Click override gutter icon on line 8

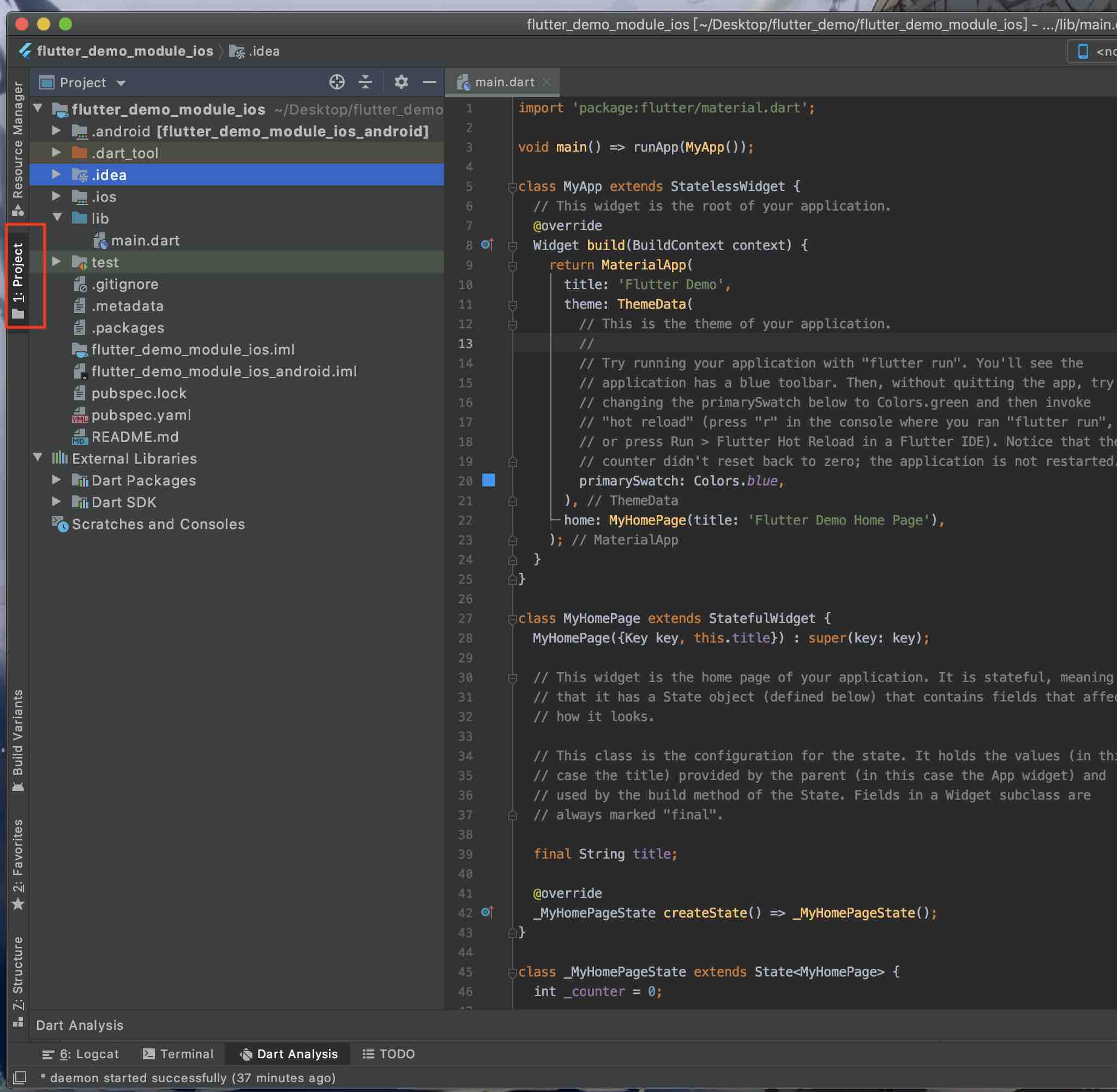pyautogui.click(x=488, y=245)
